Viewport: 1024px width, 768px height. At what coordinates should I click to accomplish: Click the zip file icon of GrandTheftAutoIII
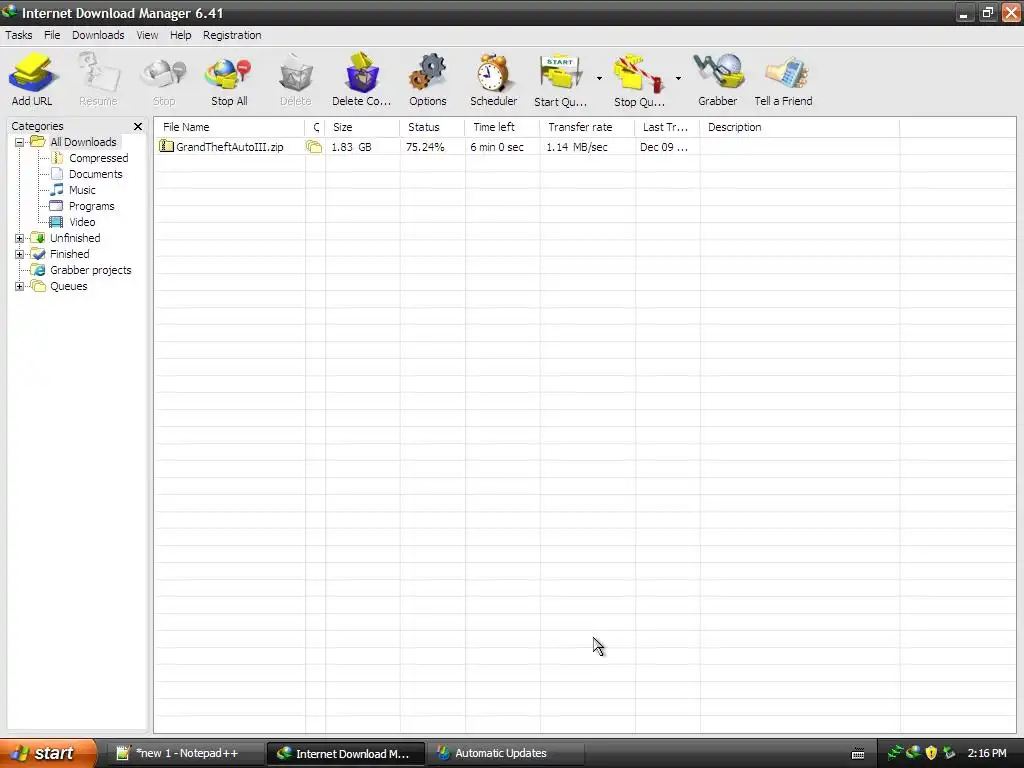pyautogui.click(x=167, y=147)
